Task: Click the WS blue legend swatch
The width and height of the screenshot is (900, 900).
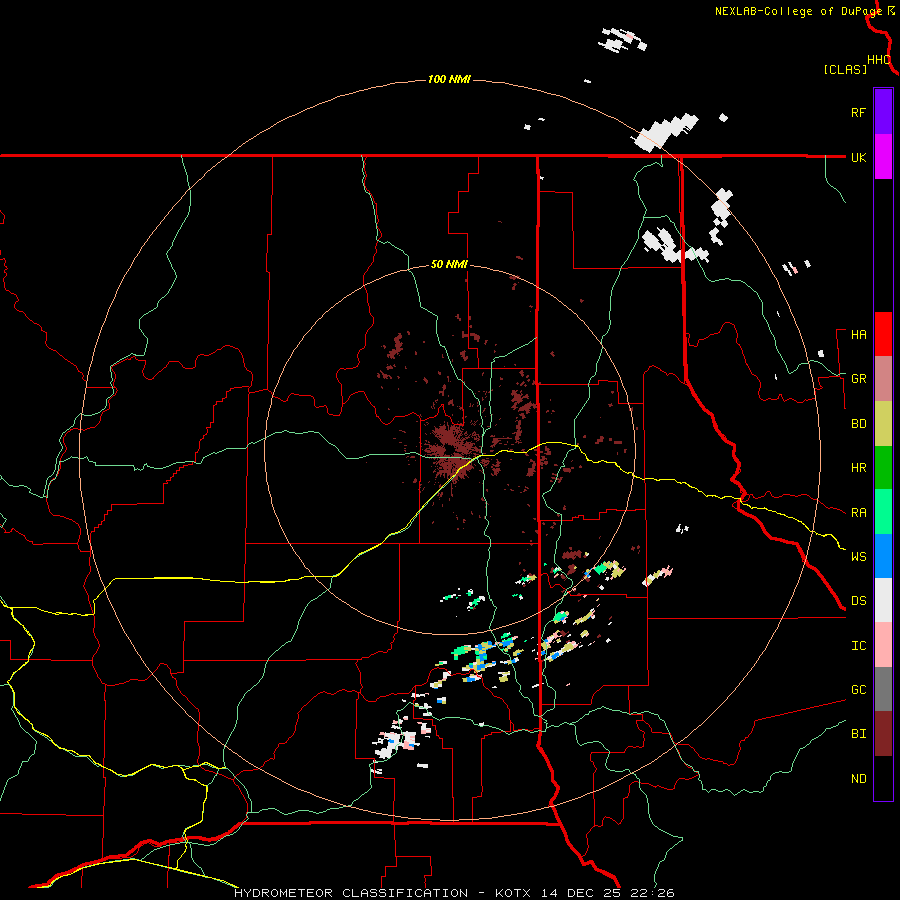Action: point(883,556)
